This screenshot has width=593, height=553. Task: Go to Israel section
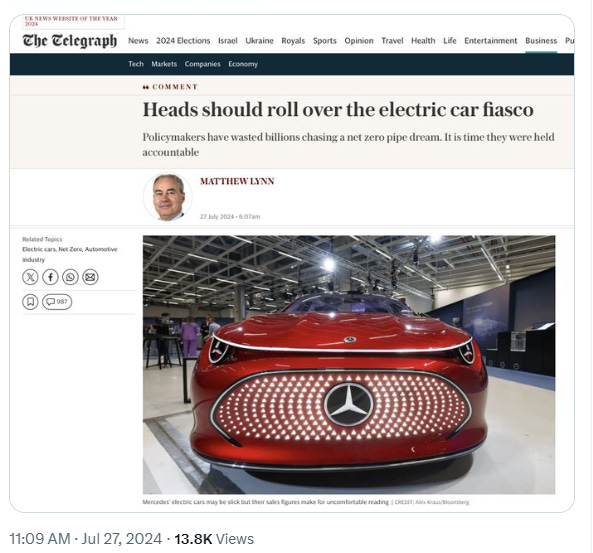pyautogui.click(x=228, y=41)
